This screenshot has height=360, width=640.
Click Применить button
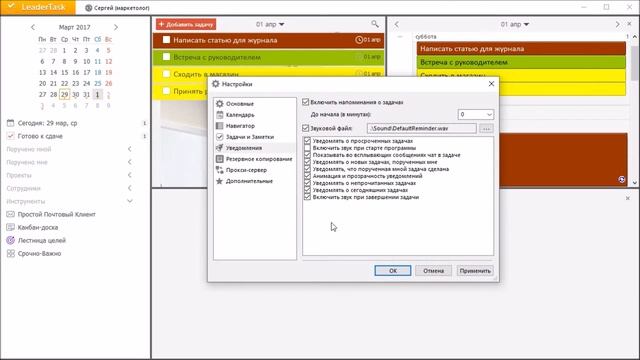pyautogui.click(x=475, y=271)
